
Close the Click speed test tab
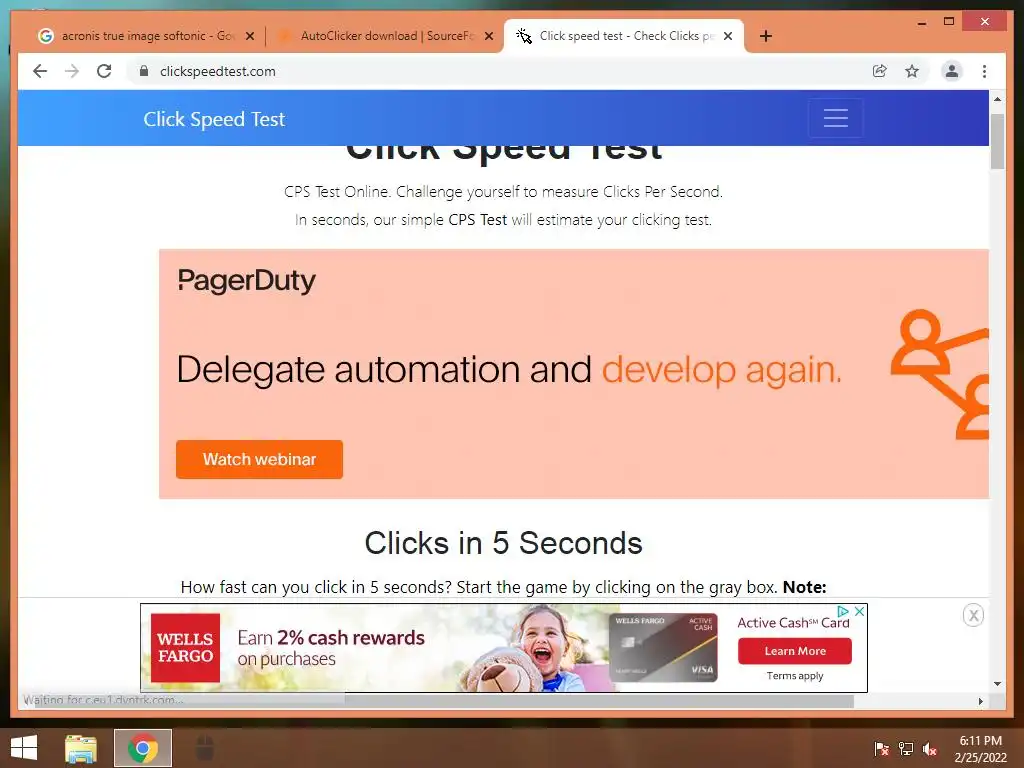[728, 37]
